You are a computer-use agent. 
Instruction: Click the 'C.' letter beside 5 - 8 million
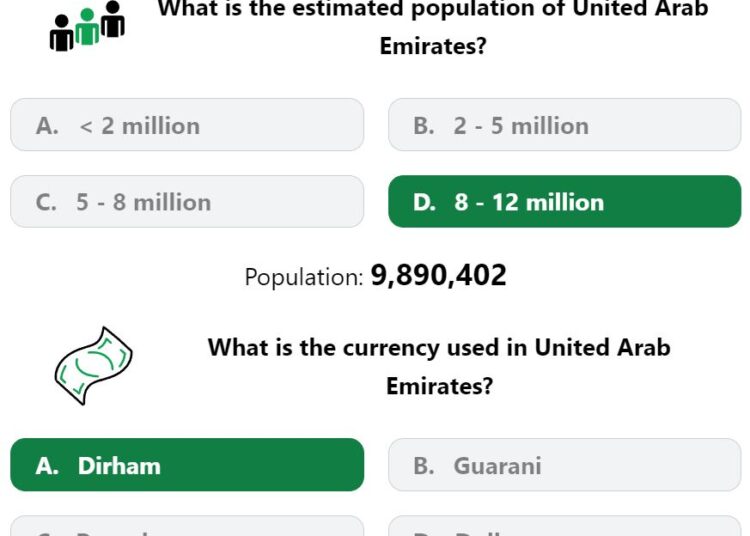tap(46, 202)
